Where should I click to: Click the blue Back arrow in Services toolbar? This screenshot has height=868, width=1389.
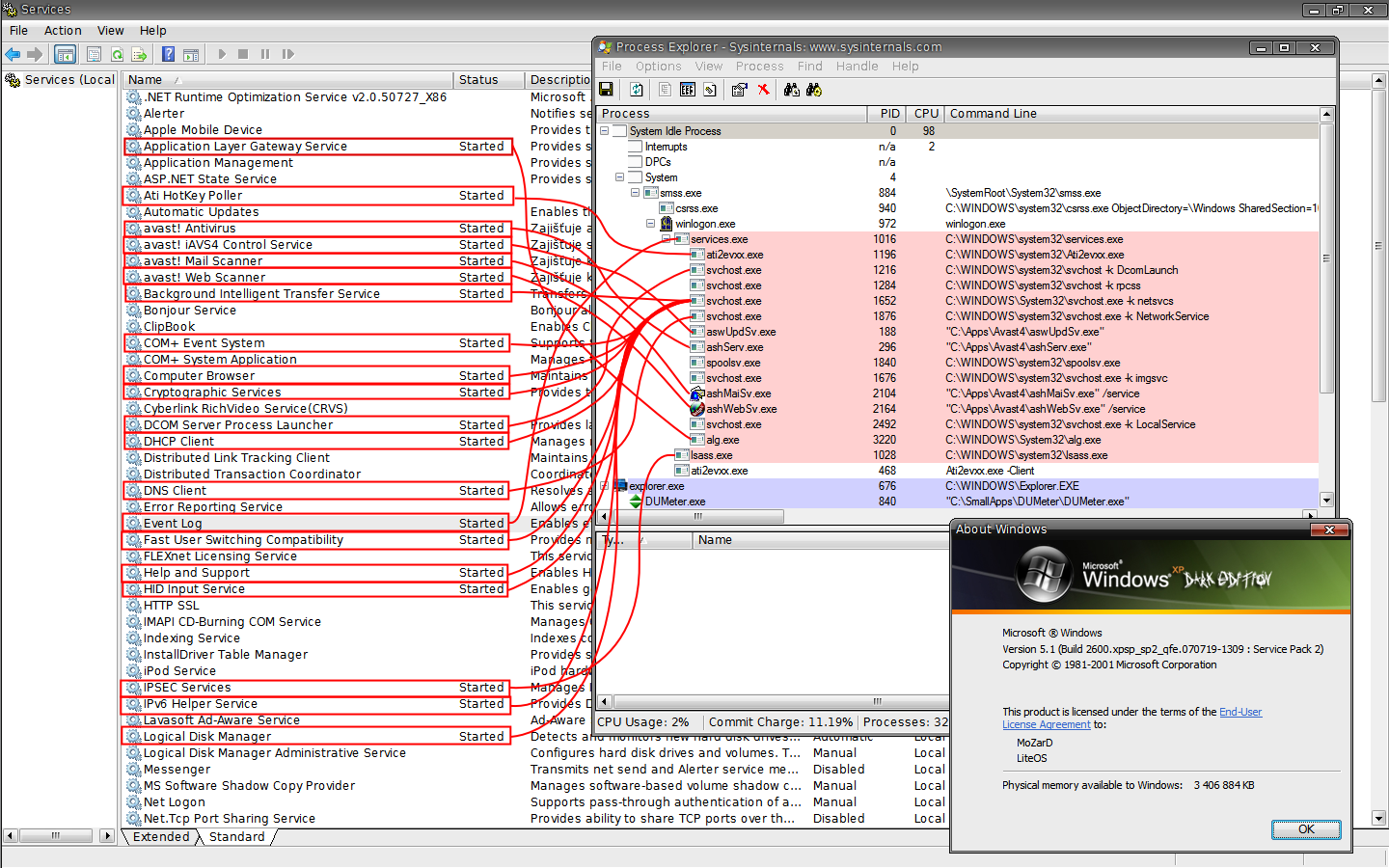[x=14, y=55]
